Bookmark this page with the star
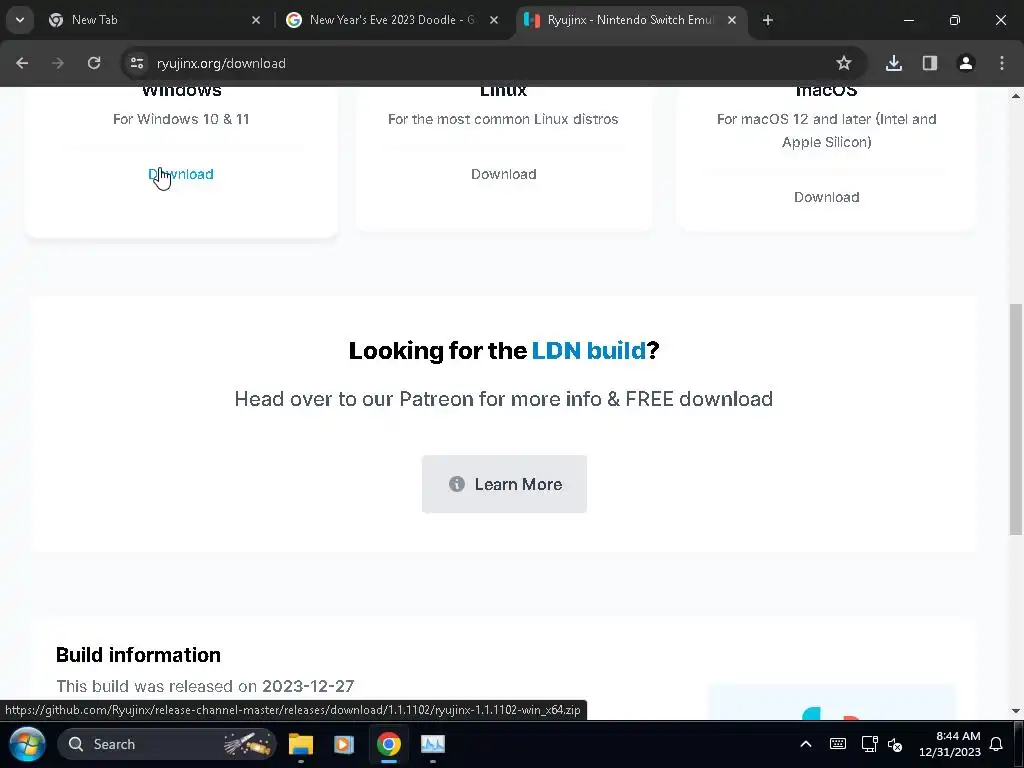The width and height of the screenshot is (1024, 768). tap(844, 63)
